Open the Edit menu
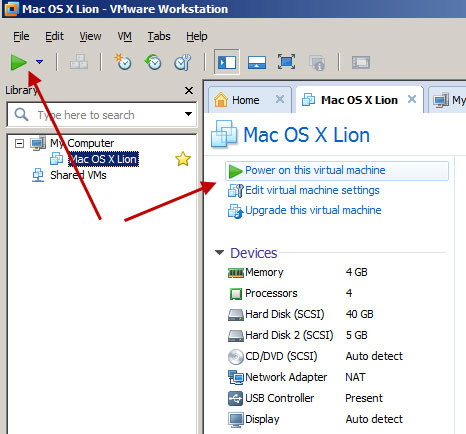The image size is (466, 434). coord(54,36)
